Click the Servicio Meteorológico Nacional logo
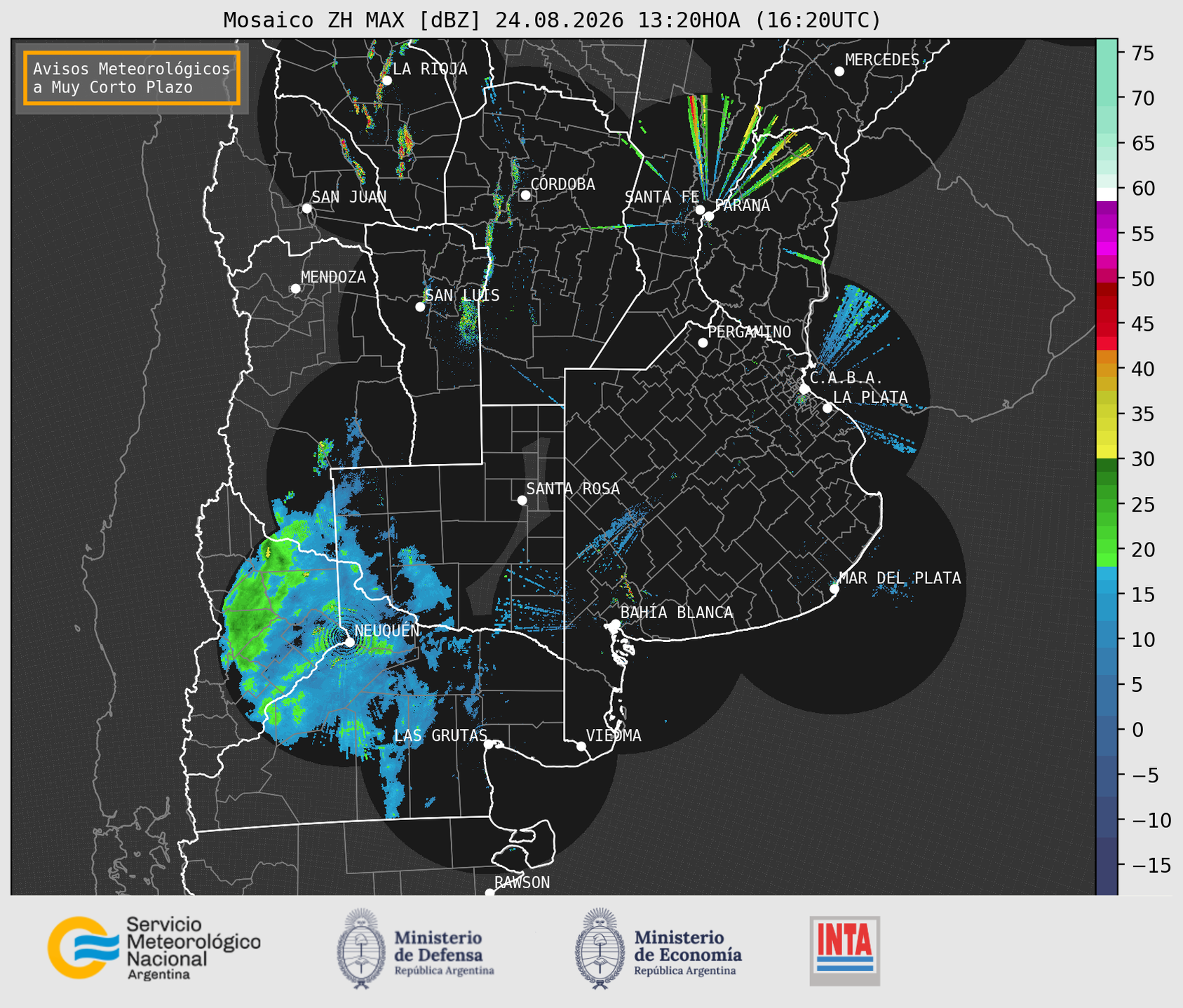 [154, 948]
